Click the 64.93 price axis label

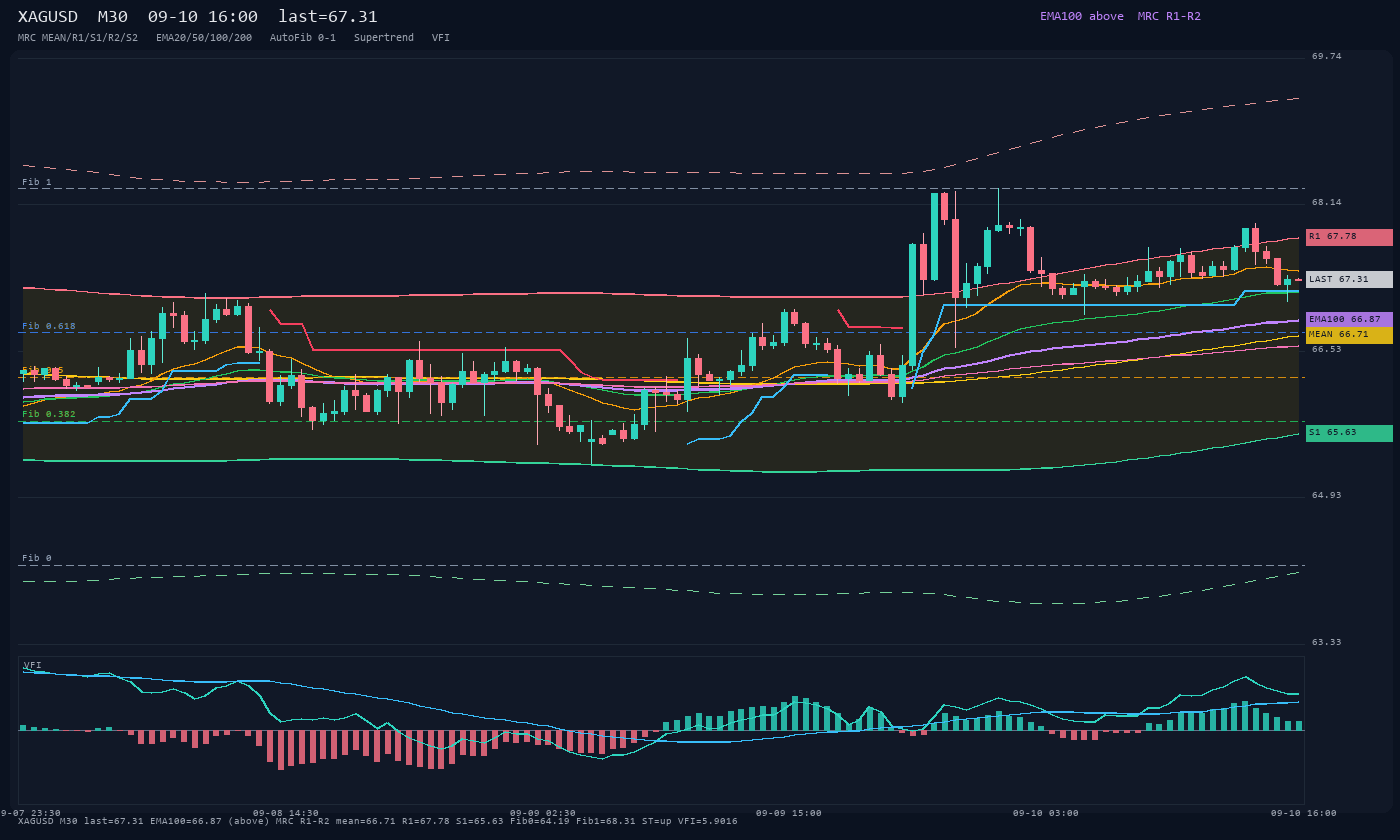[x=1327, y=496]
